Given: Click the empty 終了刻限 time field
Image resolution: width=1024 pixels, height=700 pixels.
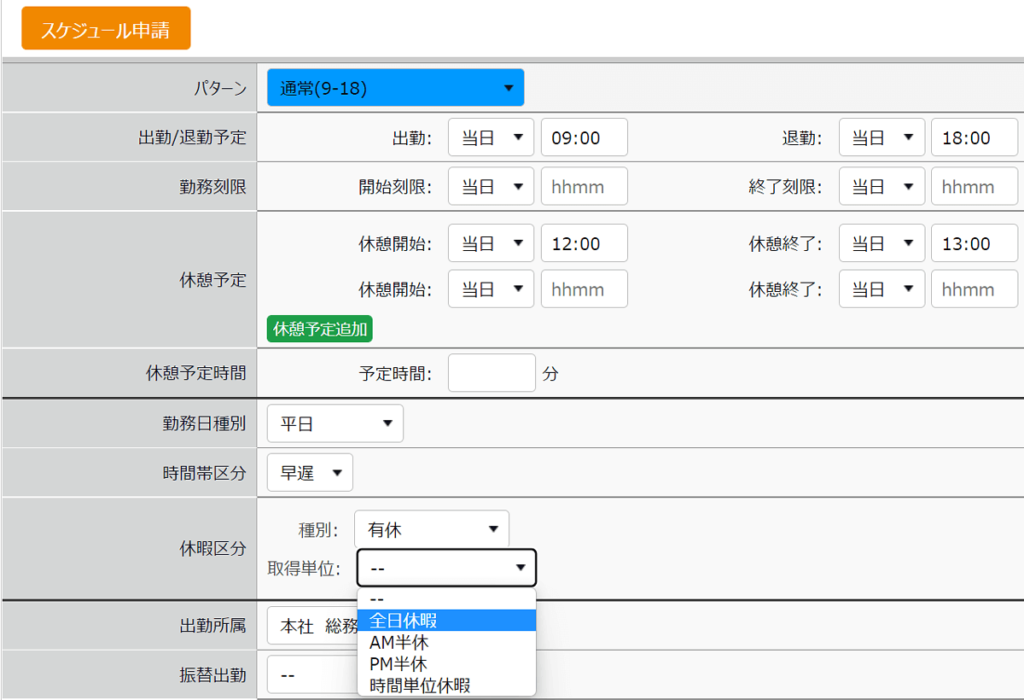Looking at the screenshot, I should click(x=974, y=187).
